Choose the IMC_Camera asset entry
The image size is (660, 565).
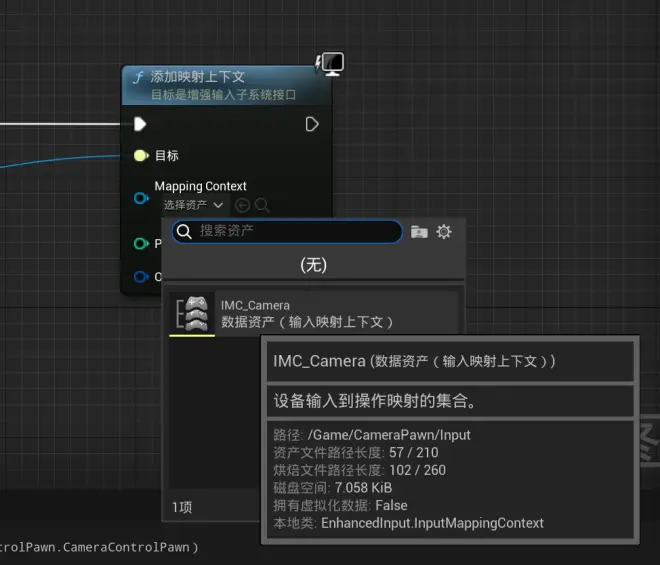point(313,314)
